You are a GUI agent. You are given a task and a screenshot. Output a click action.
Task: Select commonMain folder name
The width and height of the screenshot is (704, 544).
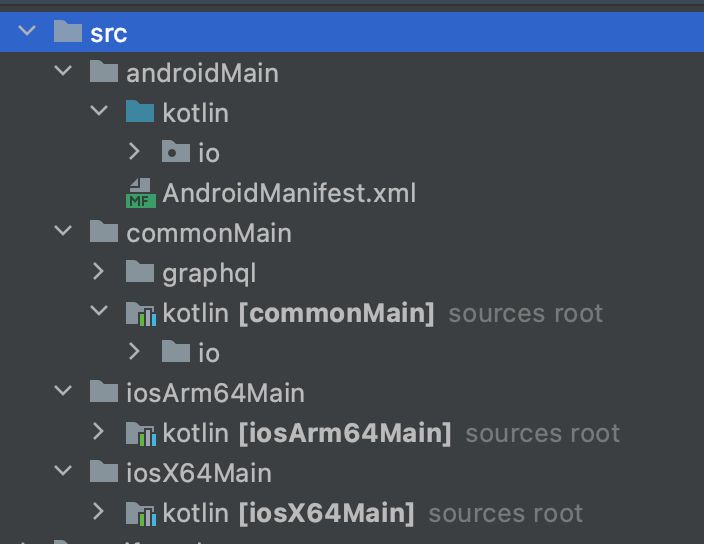coord(209,233)
